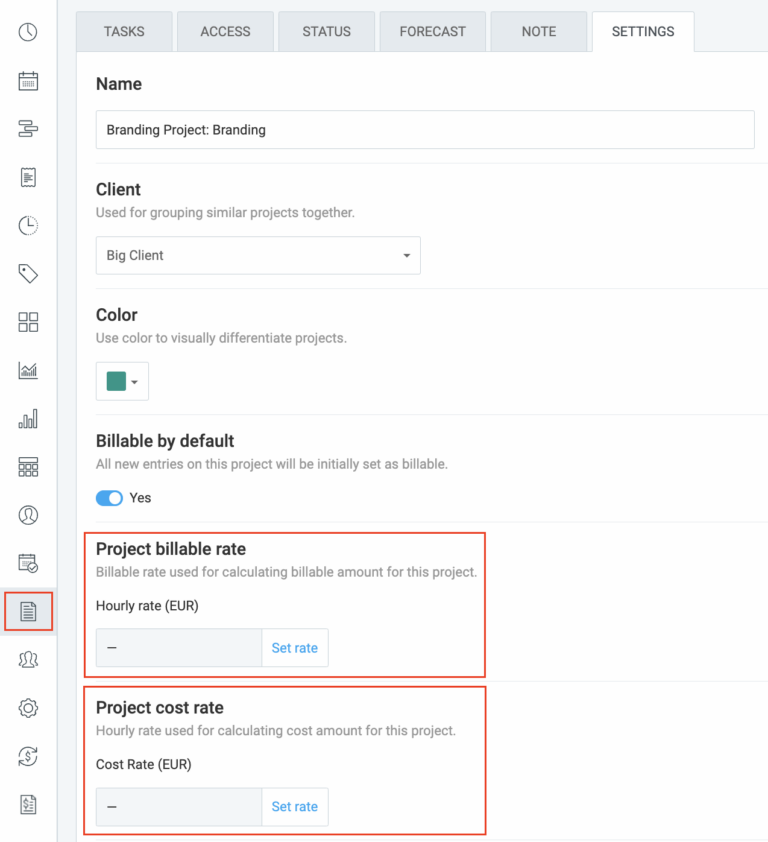Click Set rate for project cost rate
The width and height of the screenshot is (768, 842).
(294, 807)
